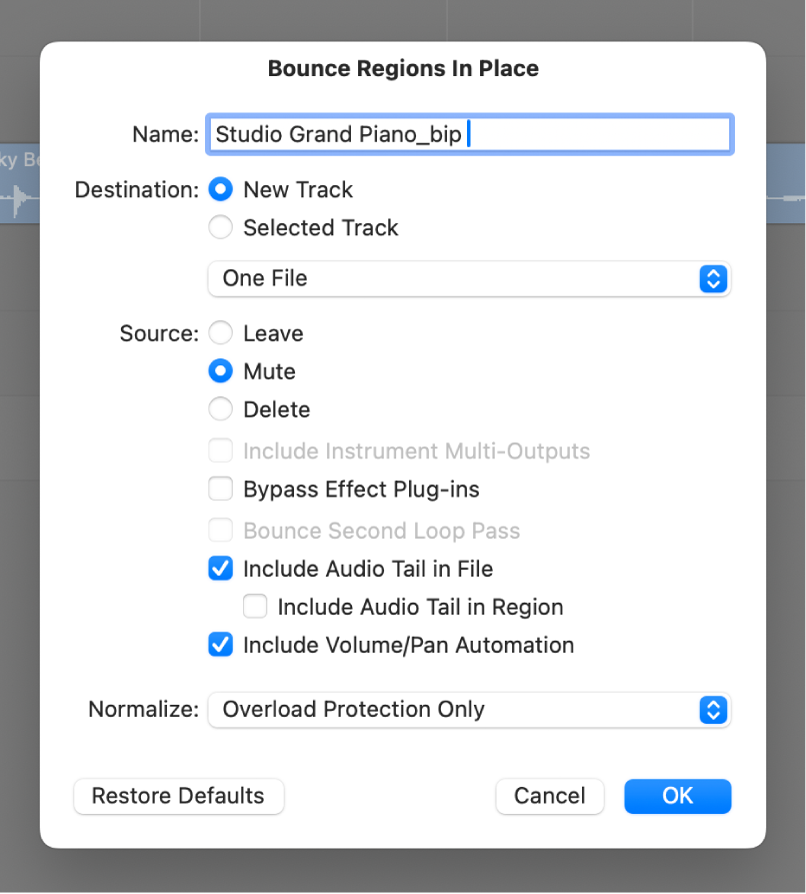The width and height of the screenshot is (806, 894).
Task: Check Include Audio Tail in Region
Action: click(x=255, y=606)
